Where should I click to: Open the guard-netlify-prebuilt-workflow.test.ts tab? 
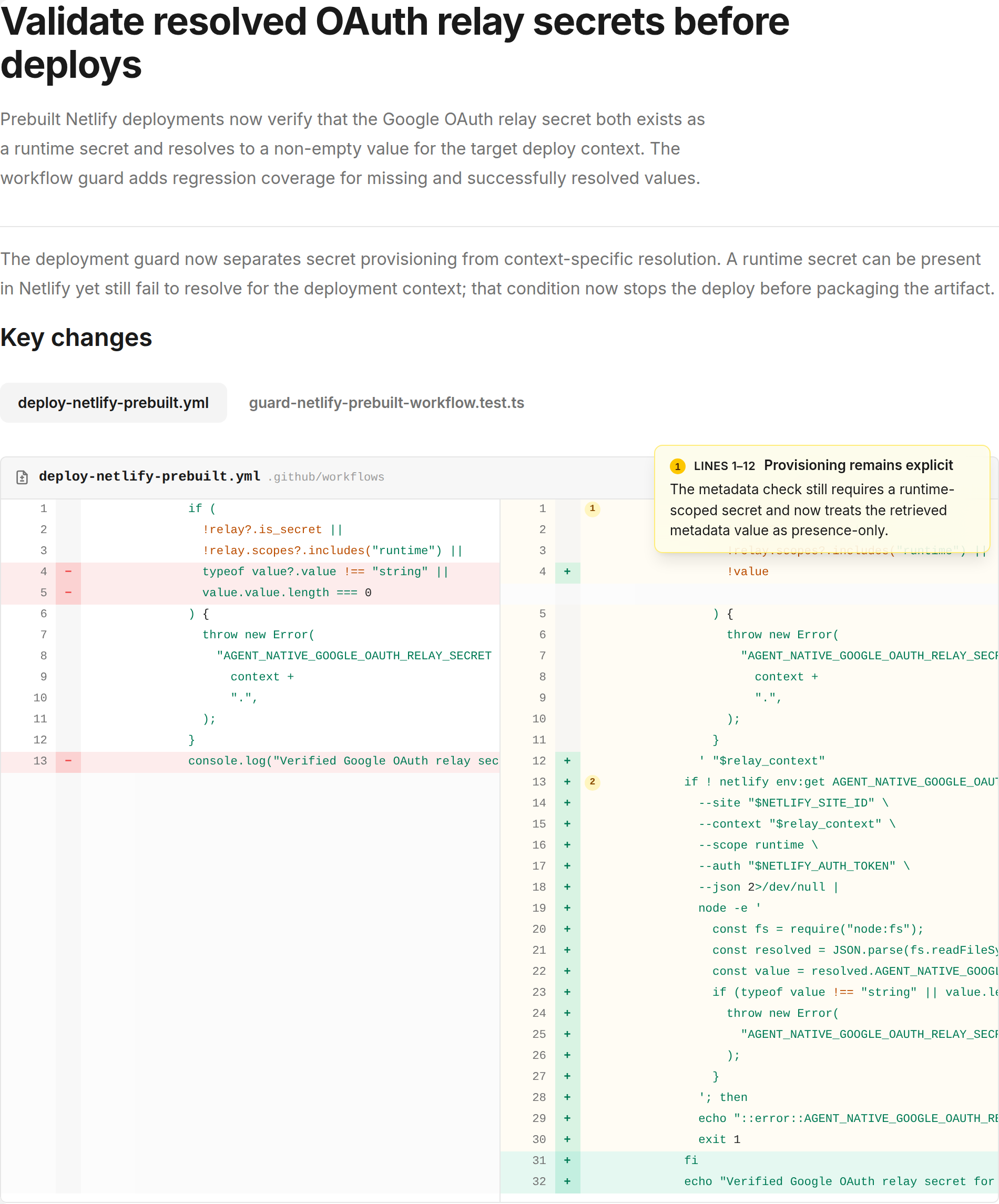[x=386, y=403]
